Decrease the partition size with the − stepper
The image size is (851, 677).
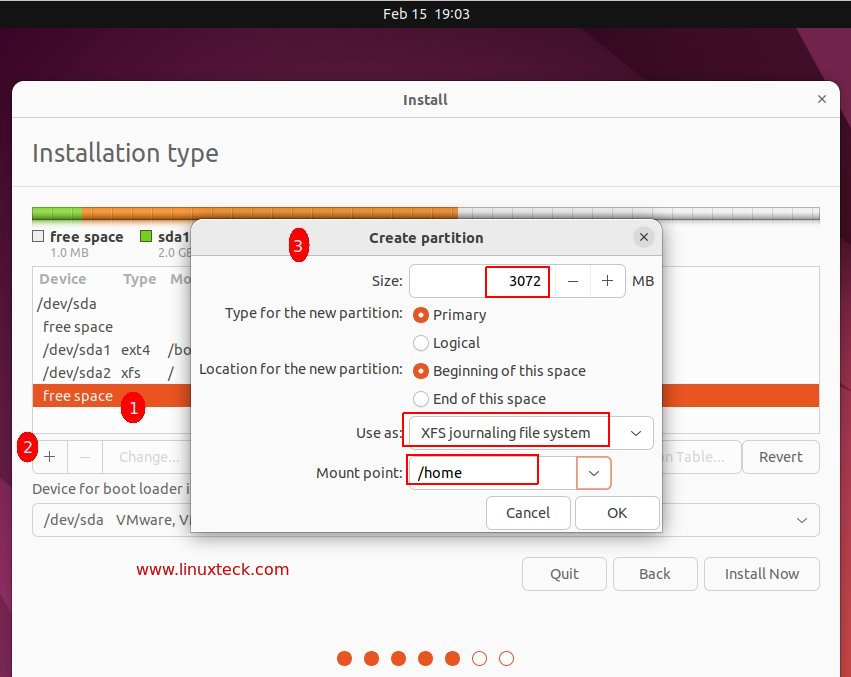coord(572,281)
